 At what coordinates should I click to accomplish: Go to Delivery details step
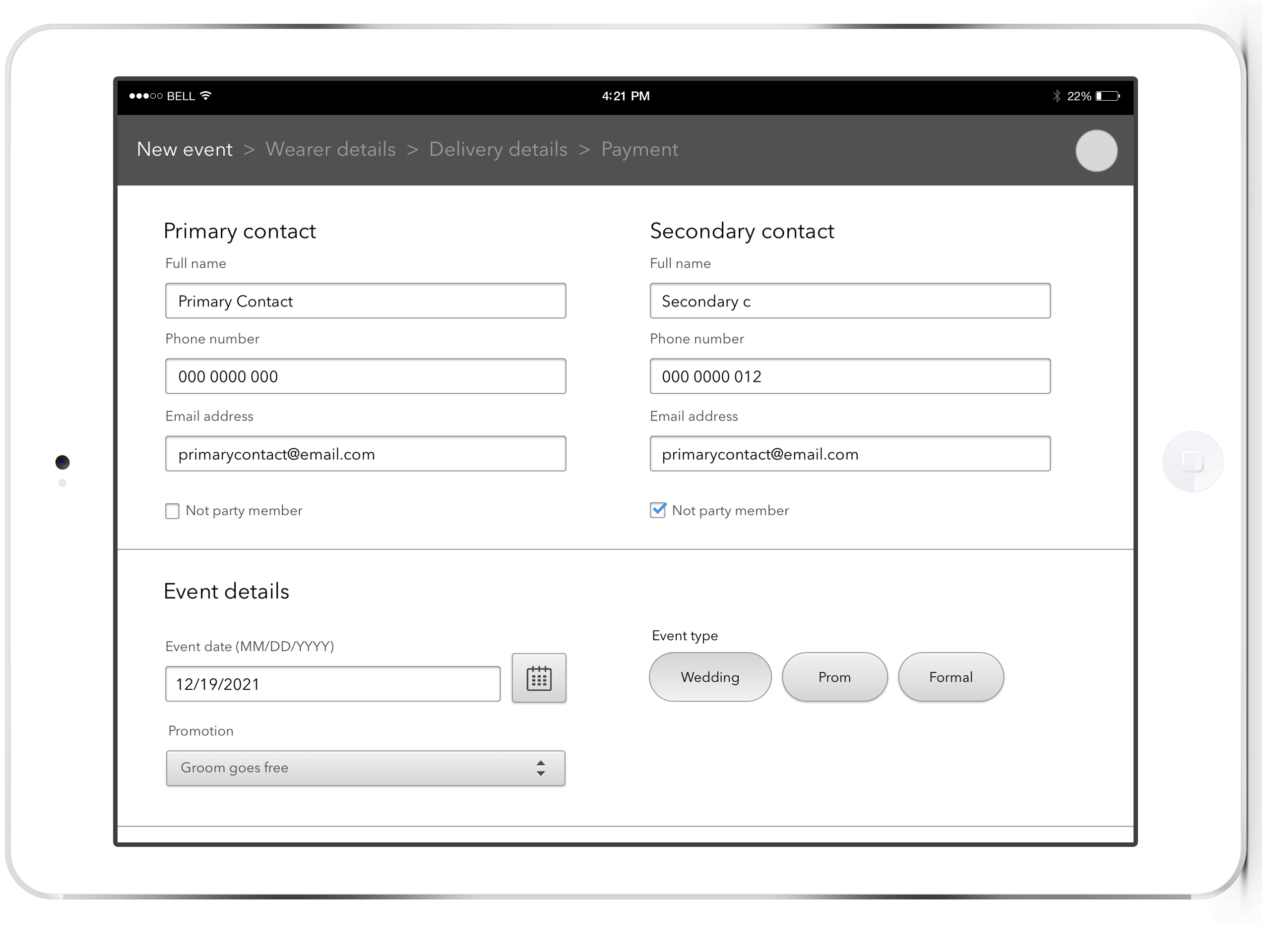click(x=498, y=149)
